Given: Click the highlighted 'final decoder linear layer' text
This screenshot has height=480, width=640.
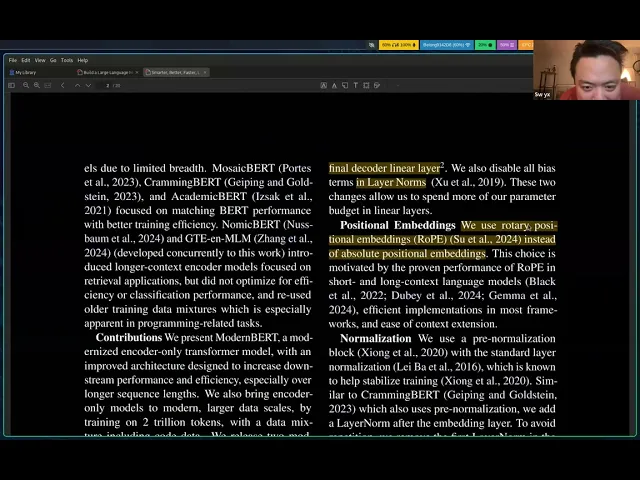Looking at the screenshot, I should tap(384, 168).
